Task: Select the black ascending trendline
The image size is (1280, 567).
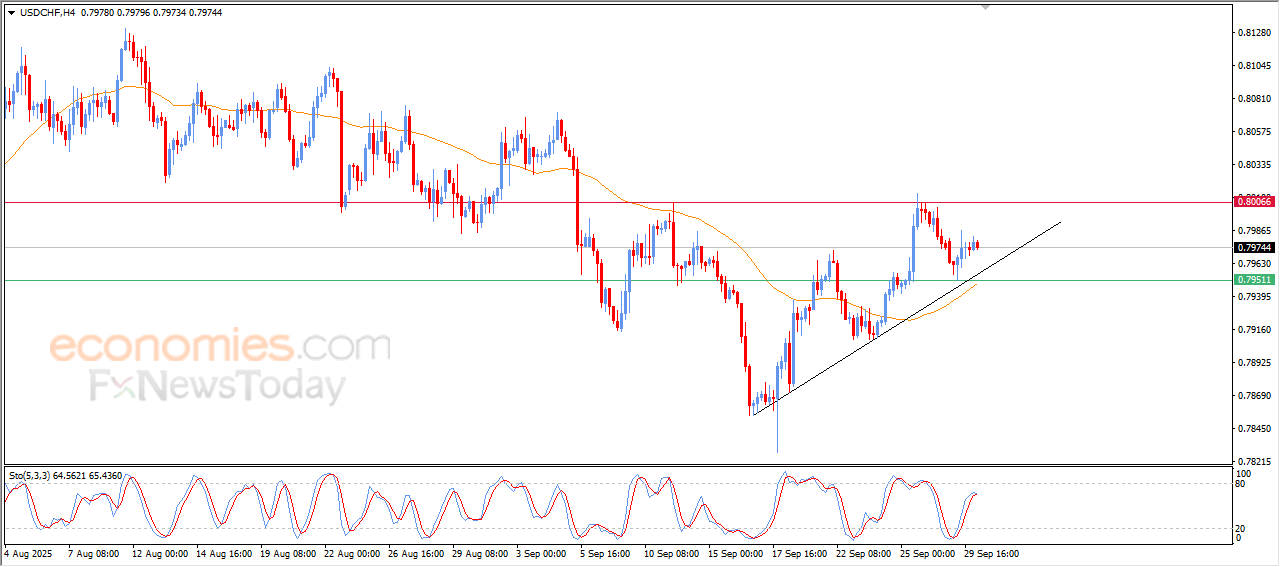Action: point(906,319)
